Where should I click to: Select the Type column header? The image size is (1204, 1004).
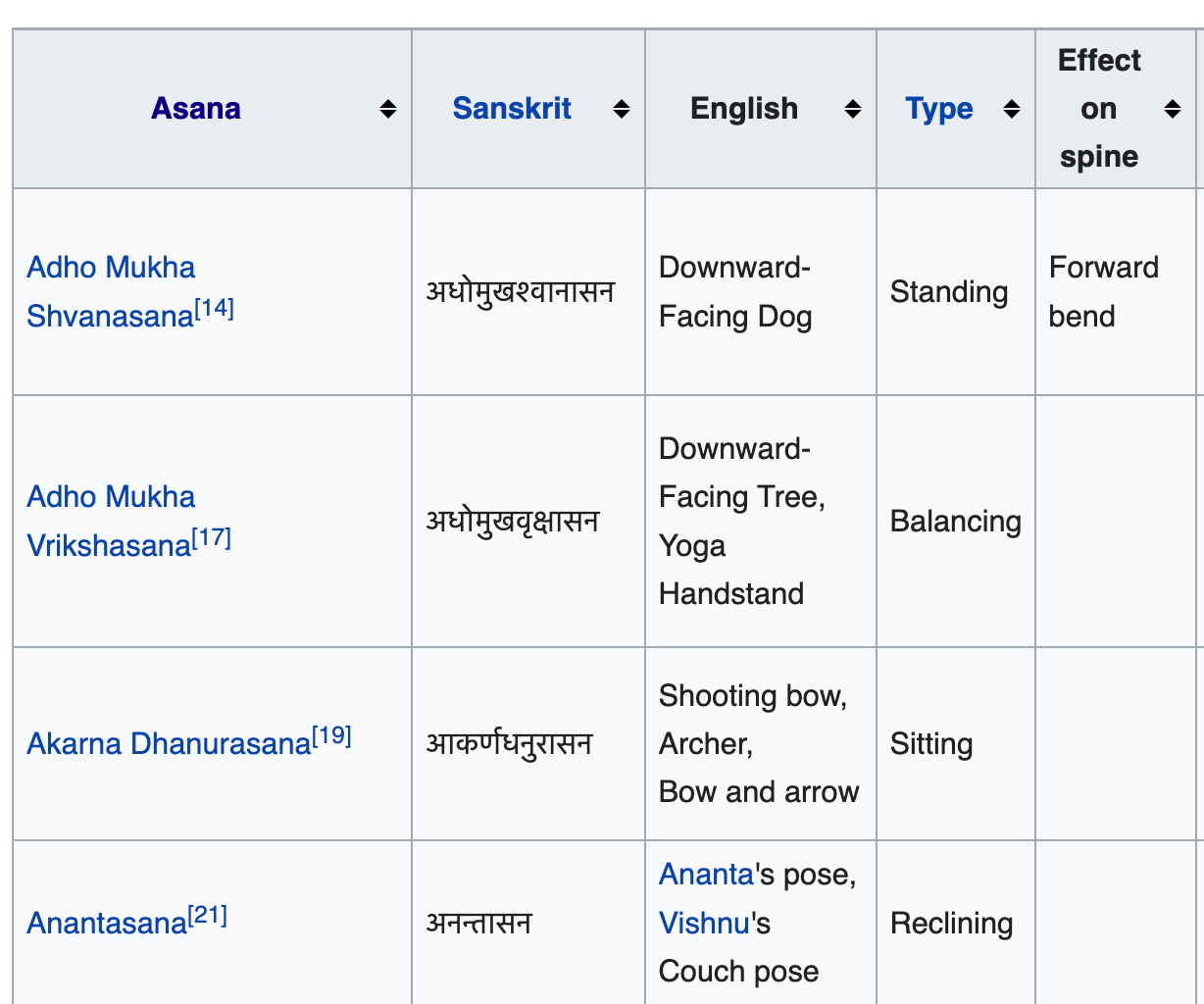pos(938,109)
